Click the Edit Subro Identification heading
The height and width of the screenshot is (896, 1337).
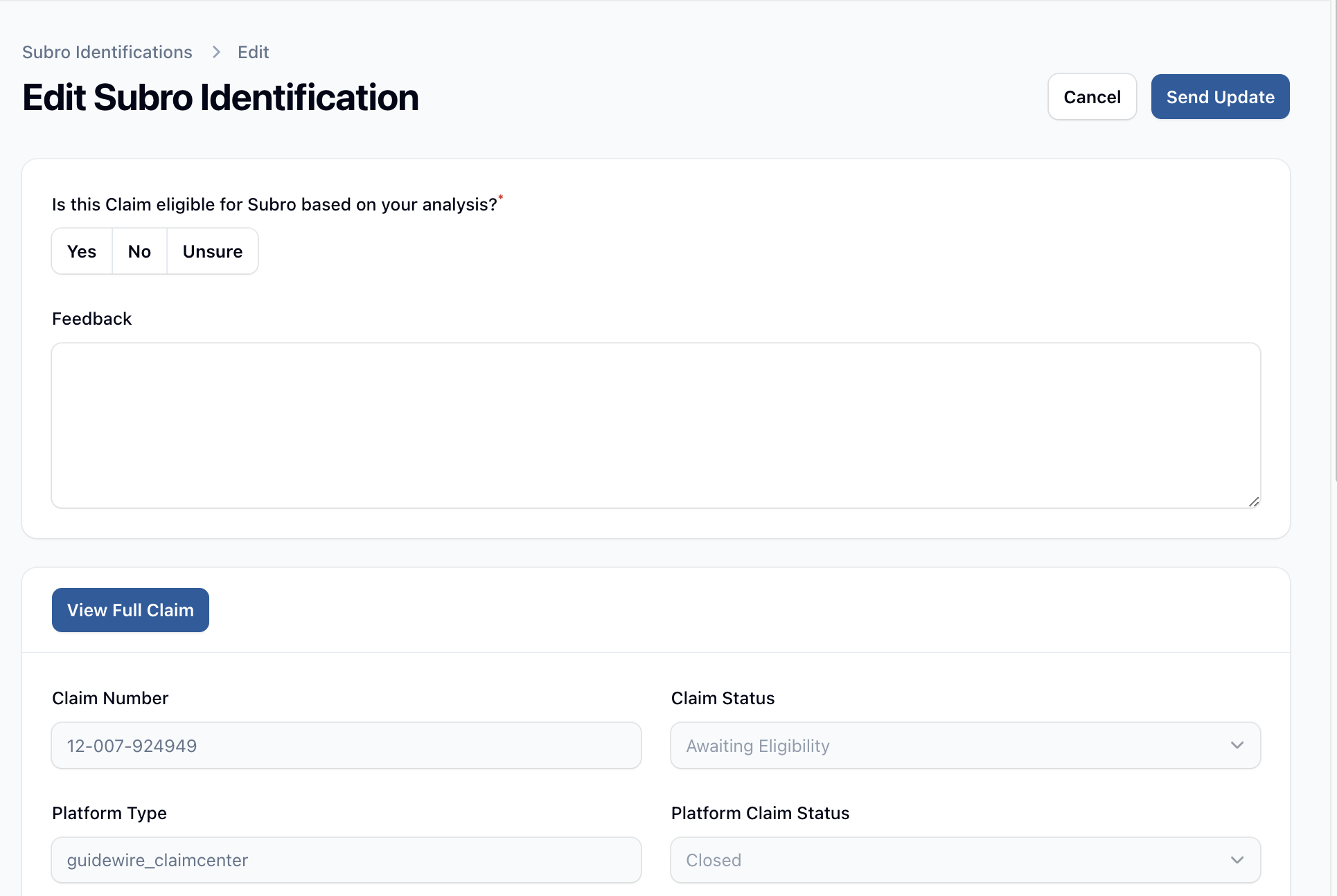[x=220, y=97]
